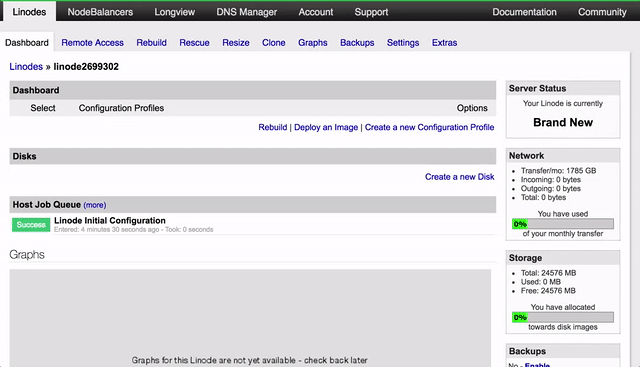Switch to the Rebuild tab
This screenshot has height=367, width=640.
coord(151,42)
